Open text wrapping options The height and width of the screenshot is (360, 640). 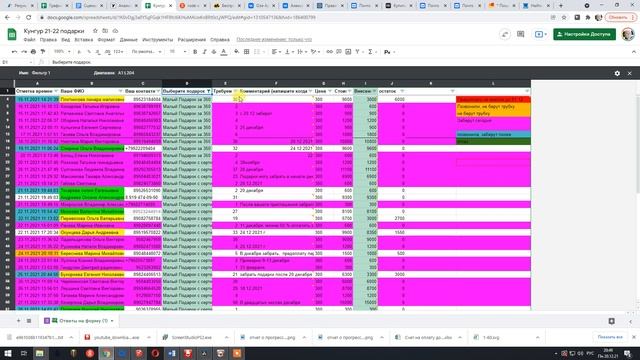click(302, 52)
